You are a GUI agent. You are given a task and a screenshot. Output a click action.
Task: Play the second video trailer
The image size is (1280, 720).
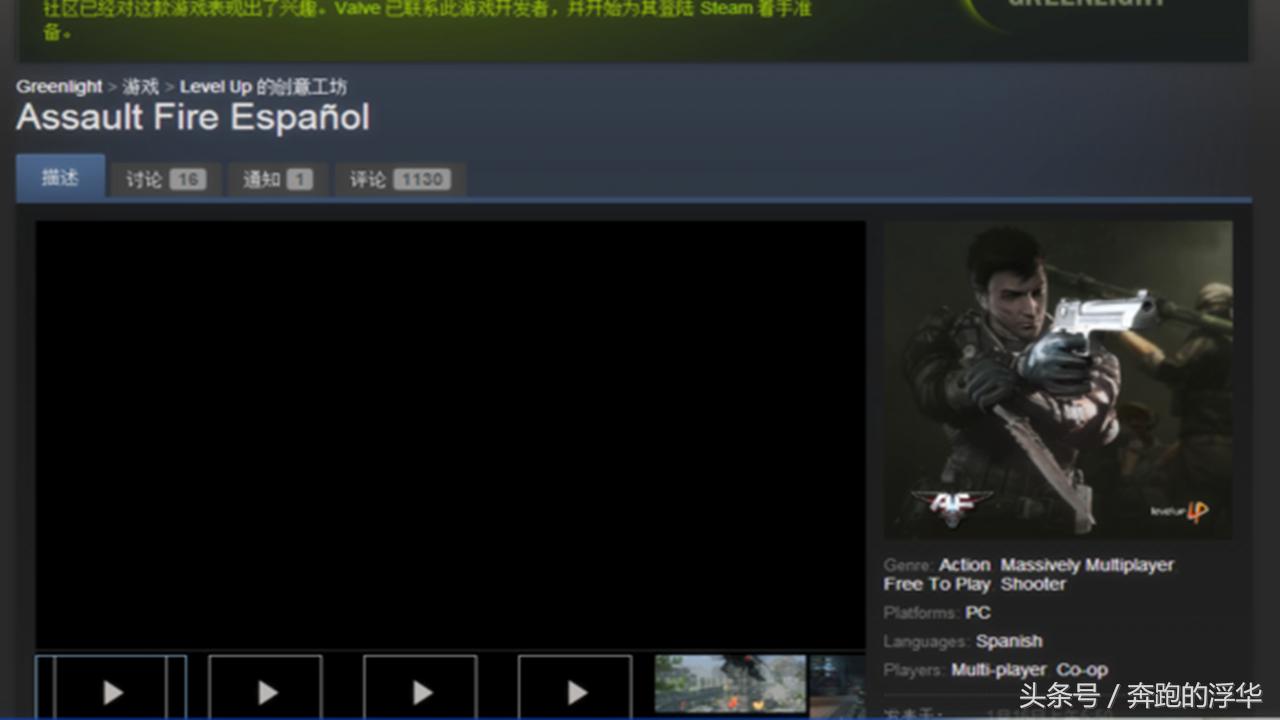pyautogui.click(x=265, y=690)
